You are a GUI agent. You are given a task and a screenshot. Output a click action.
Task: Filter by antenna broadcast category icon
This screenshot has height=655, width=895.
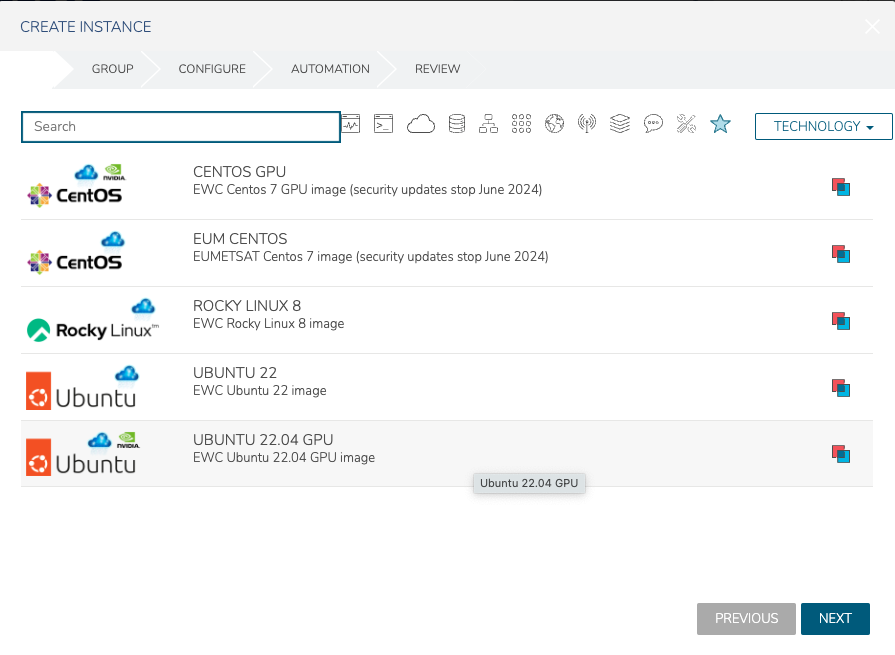pyautogui.click(x=587, y=123)
